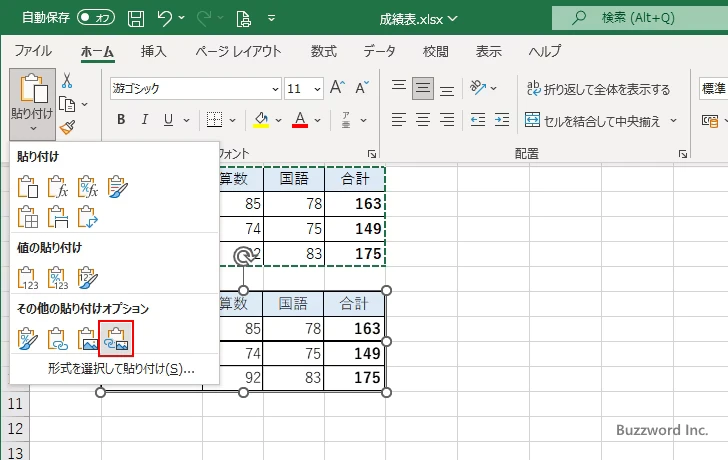Apply red font color button
The image size is (728, 460).
pyautogui.click(x=300, y=120)
